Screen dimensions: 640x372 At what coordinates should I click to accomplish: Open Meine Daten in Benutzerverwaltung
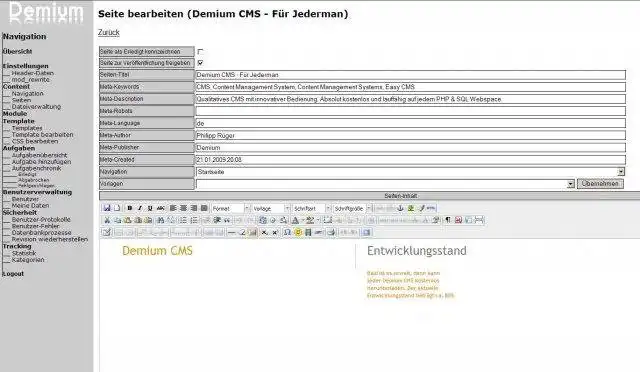[x=30, y=205]
